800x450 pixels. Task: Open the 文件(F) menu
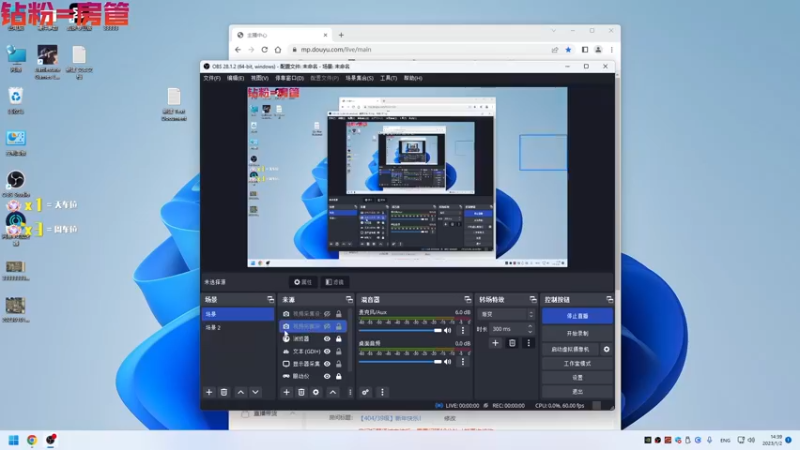(212, 78)
